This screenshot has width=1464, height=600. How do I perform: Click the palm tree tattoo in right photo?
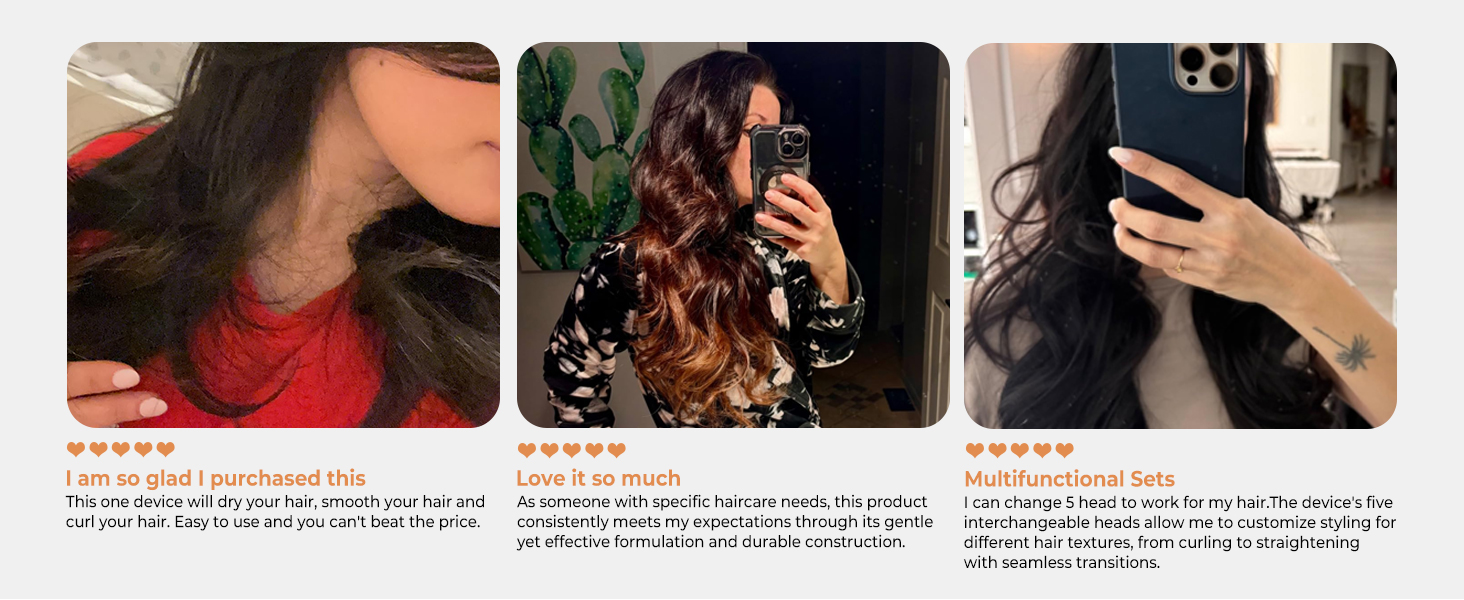pyautogui.click(x=1346, y=349)
